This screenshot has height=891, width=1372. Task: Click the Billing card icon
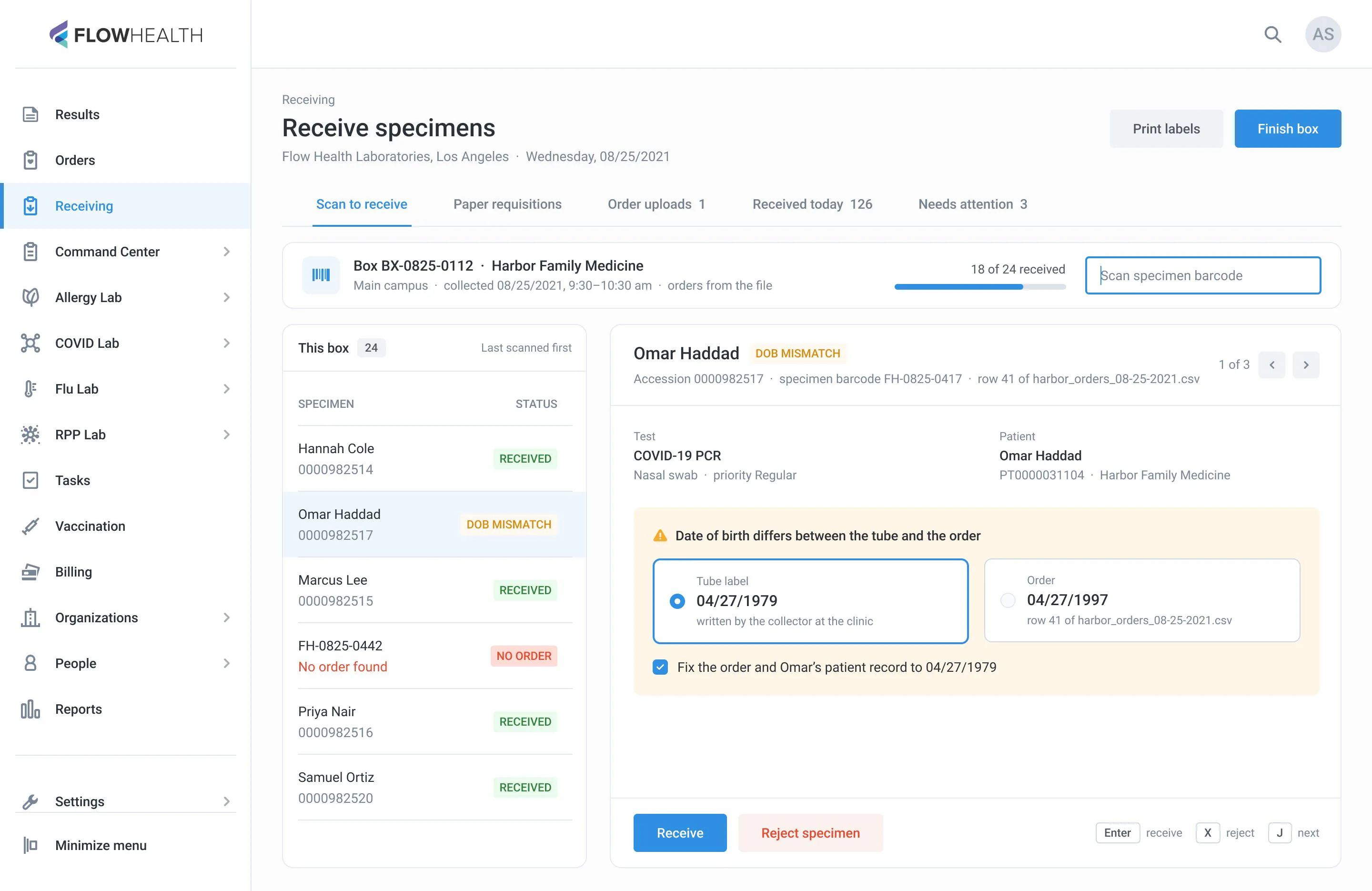tap(30, 571)
